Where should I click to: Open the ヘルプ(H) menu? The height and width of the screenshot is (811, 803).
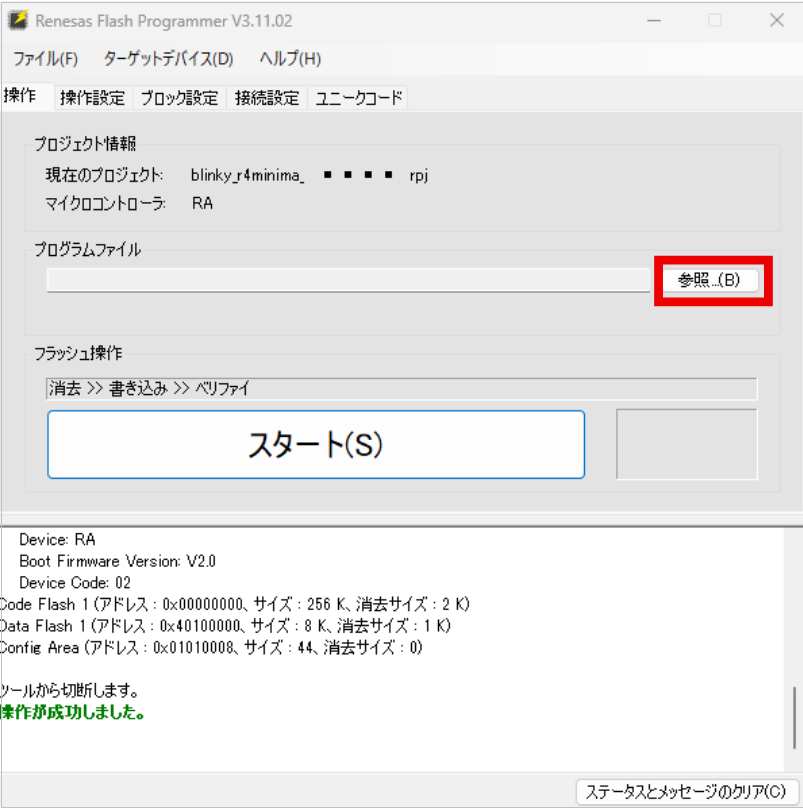(290, 59)
